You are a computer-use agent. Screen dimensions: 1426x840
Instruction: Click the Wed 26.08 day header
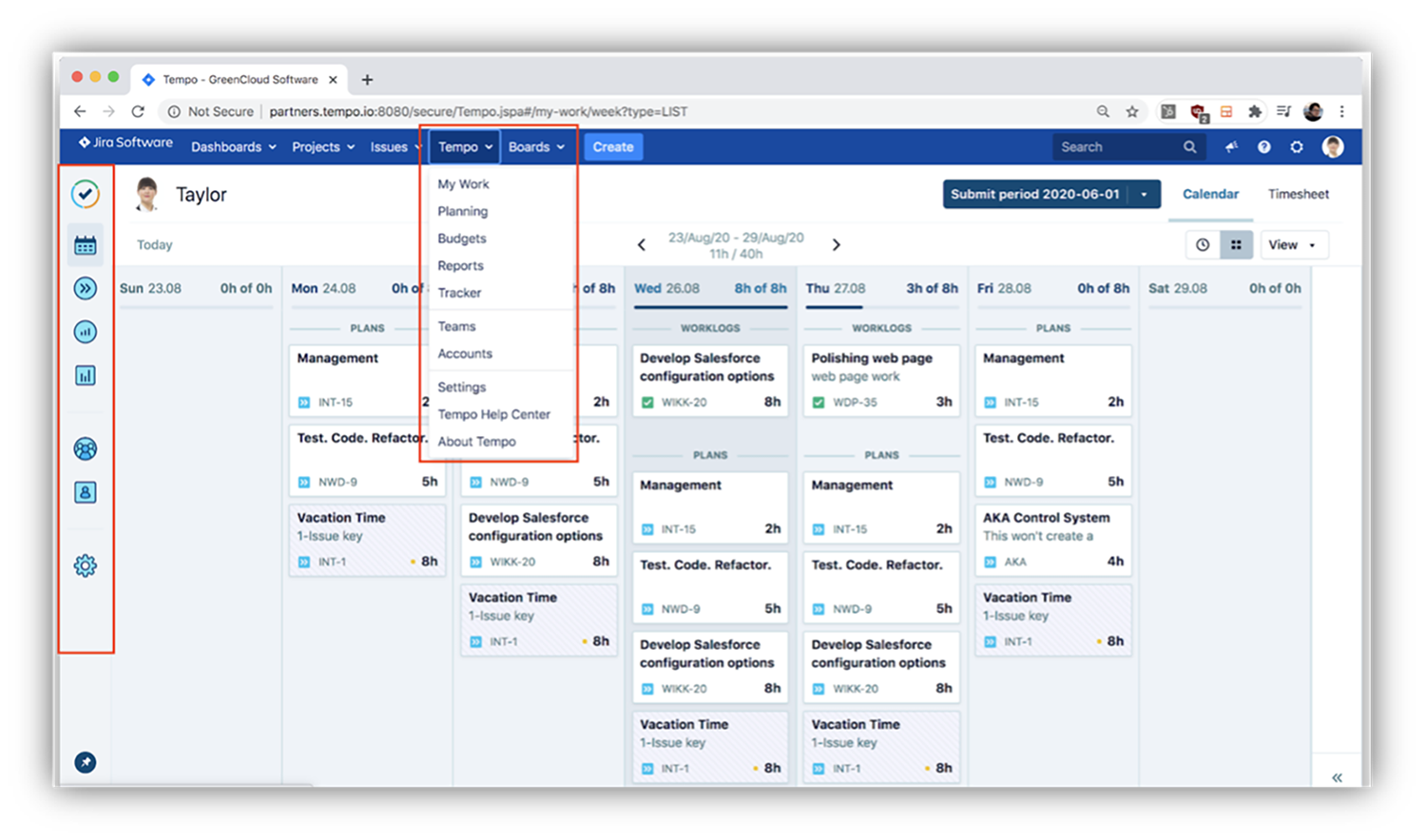click(x=710, y=288)
